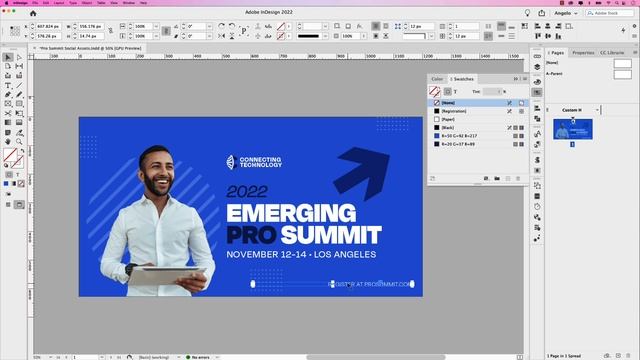Screen dimensions: 640x360
Task: Open the scale X percentage dropdown
Action: tap(156, 26)
